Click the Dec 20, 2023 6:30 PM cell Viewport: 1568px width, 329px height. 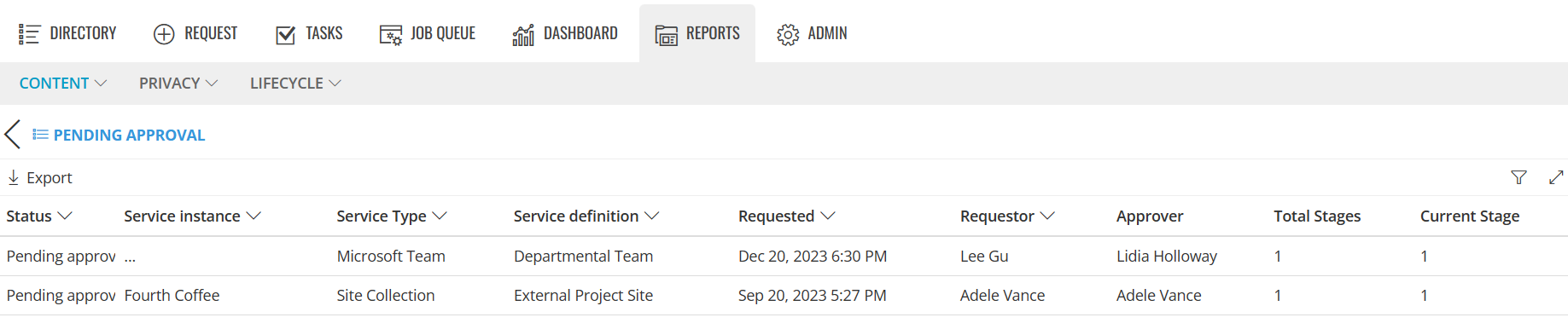[x=813, y=257]
